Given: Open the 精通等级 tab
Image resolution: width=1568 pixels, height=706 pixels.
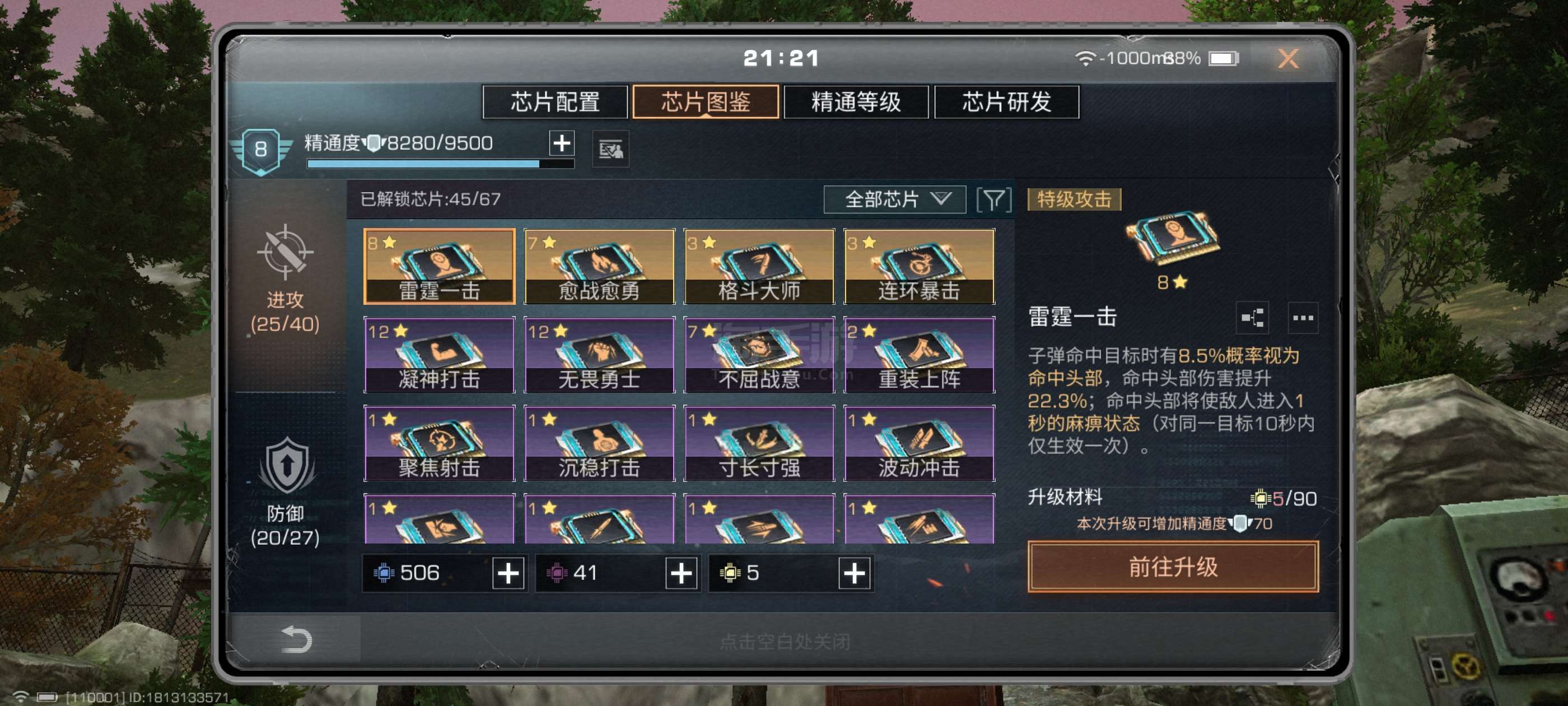Looking at the screenshot, I should (855, 102).
